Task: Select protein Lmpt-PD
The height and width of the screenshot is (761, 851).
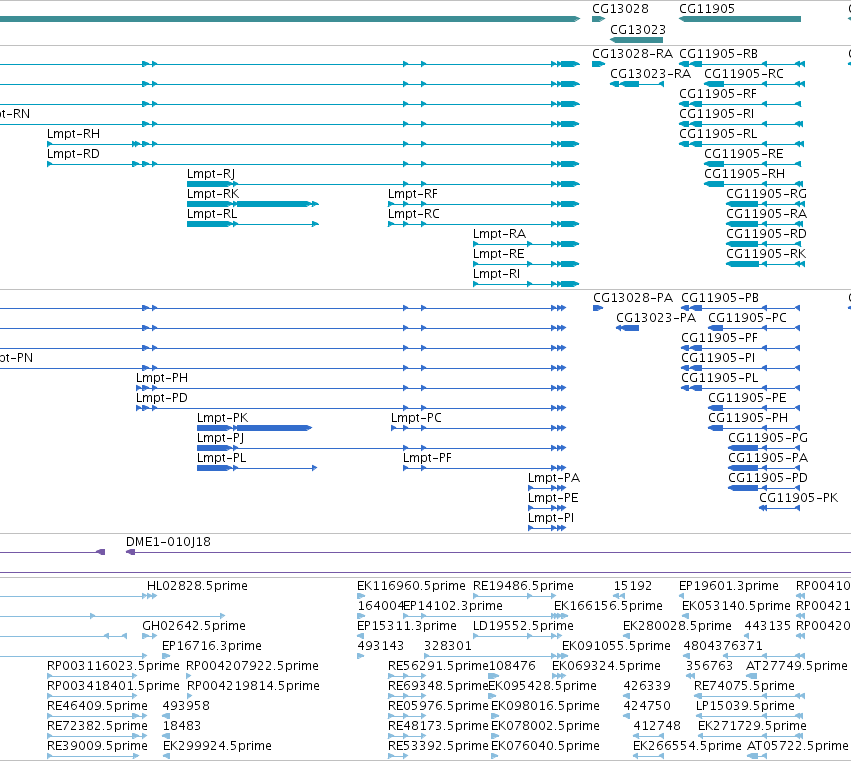Action: [x=162, y=398]
